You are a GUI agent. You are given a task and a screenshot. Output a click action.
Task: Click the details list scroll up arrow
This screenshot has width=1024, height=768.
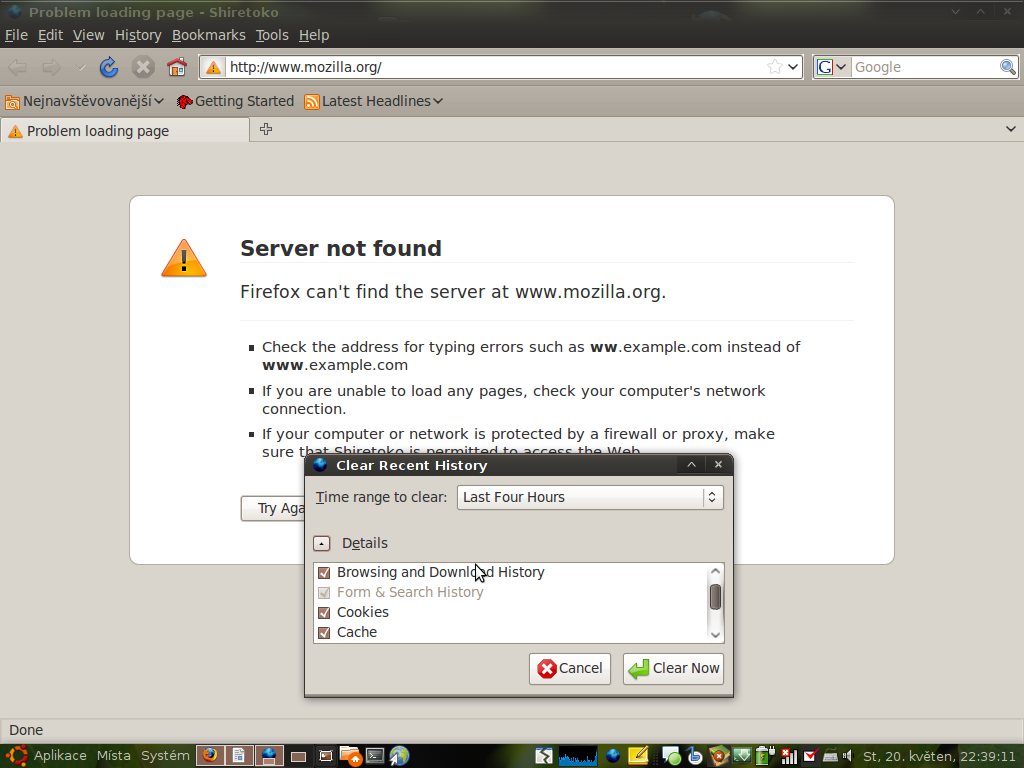715,571
